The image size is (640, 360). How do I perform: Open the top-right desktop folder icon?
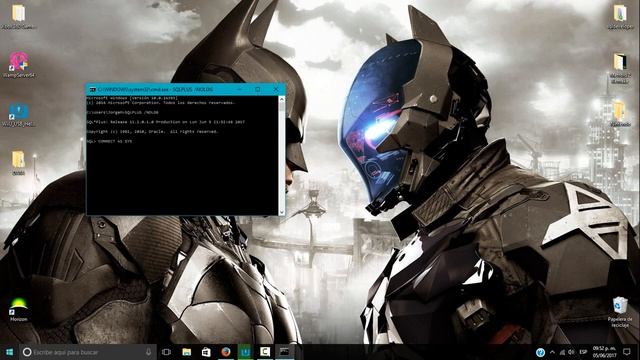620,17
